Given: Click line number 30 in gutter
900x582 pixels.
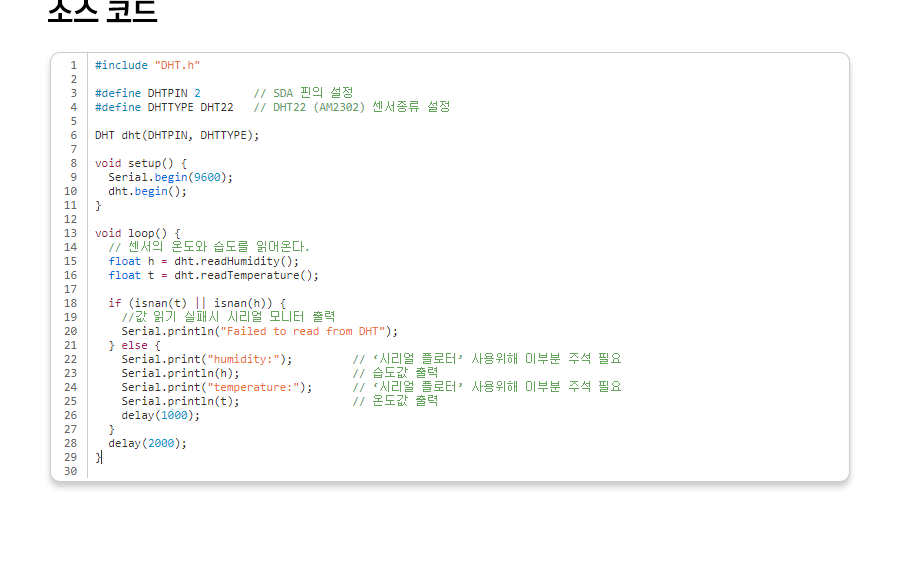Looking at the screenshot, I should [x=70, y=471].
